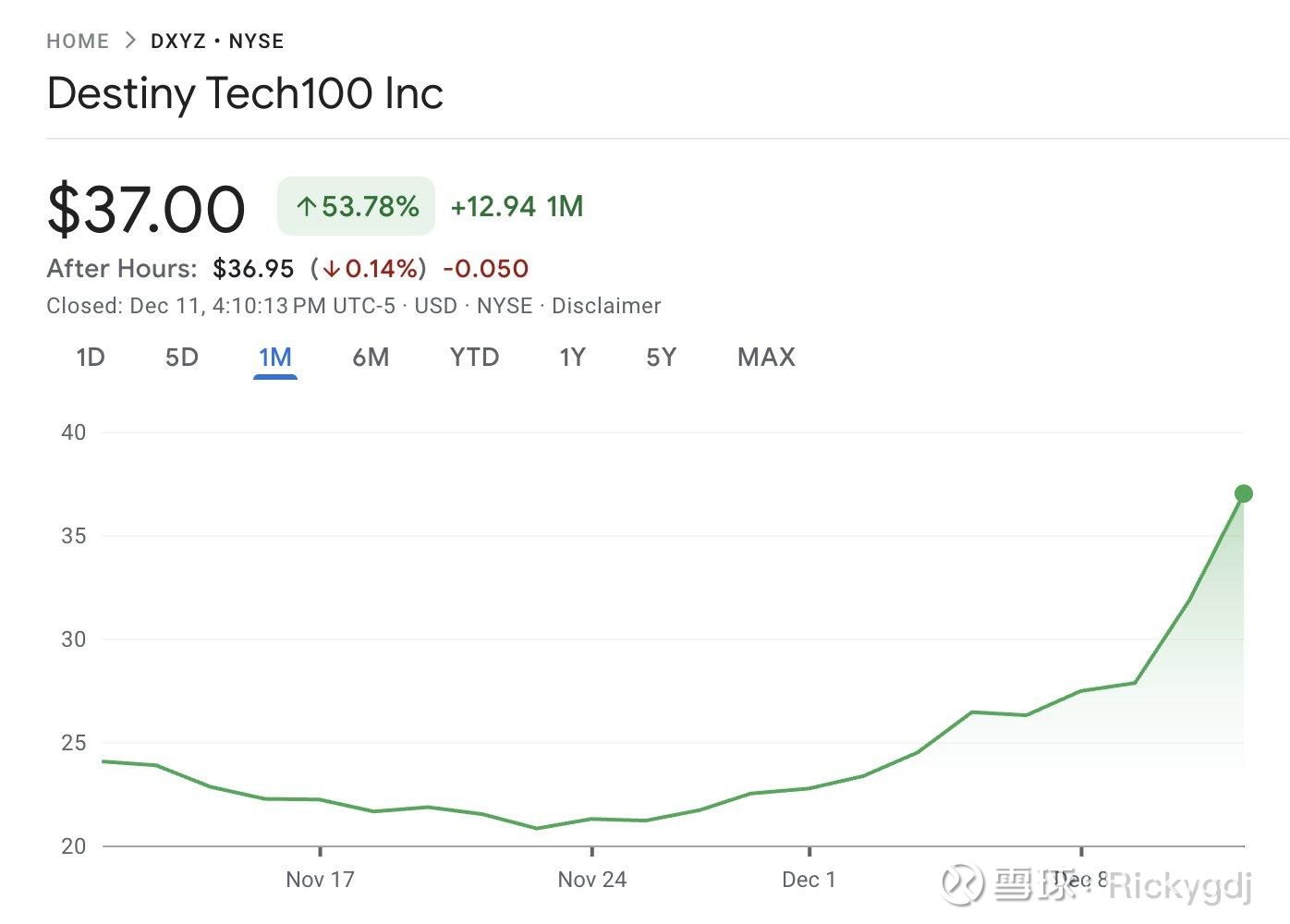Open the Disclaimer link
The height and width of the screenshot is (924, 1290).
pos(606,306)
